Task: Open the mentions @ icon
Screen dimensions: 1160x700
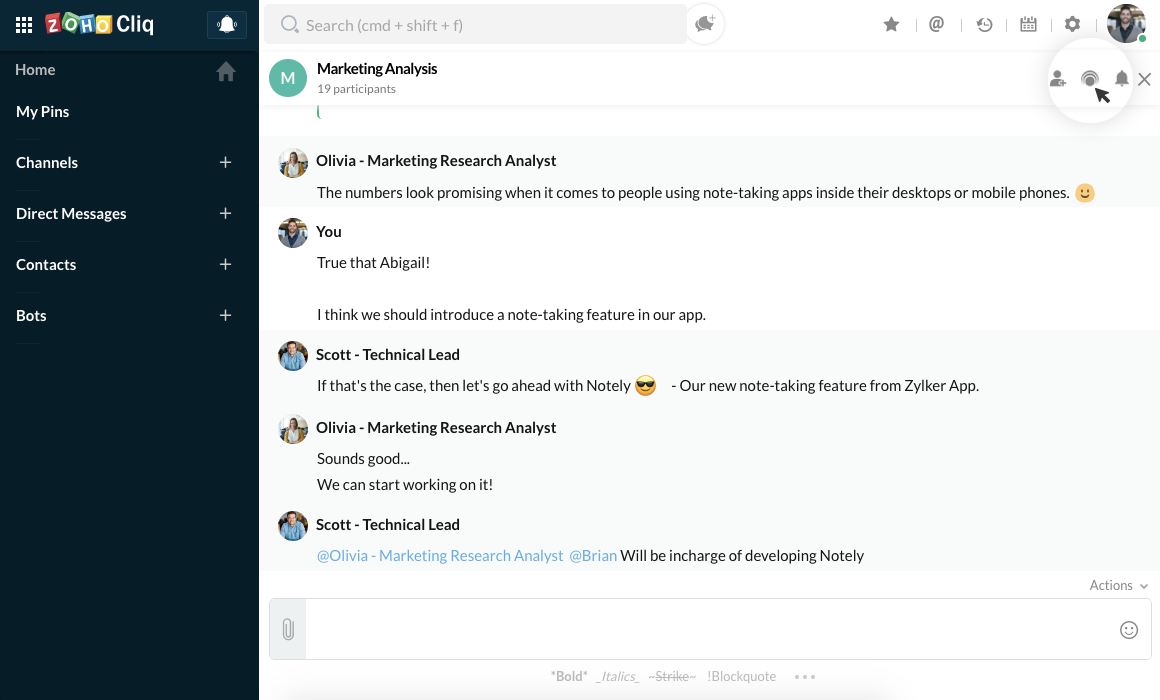Action: click(x=936, y=25)
